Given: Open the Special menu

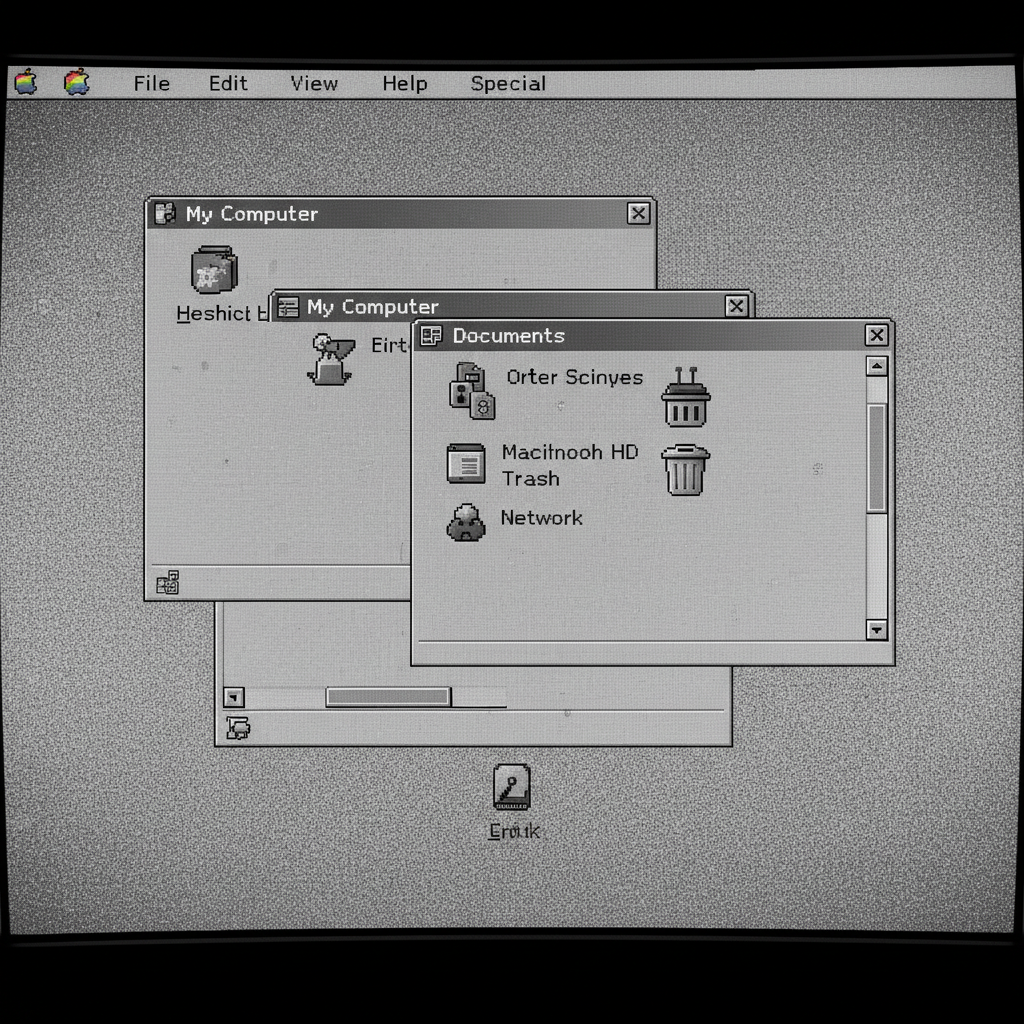Looking at the screenshot, I should (508, 84).
